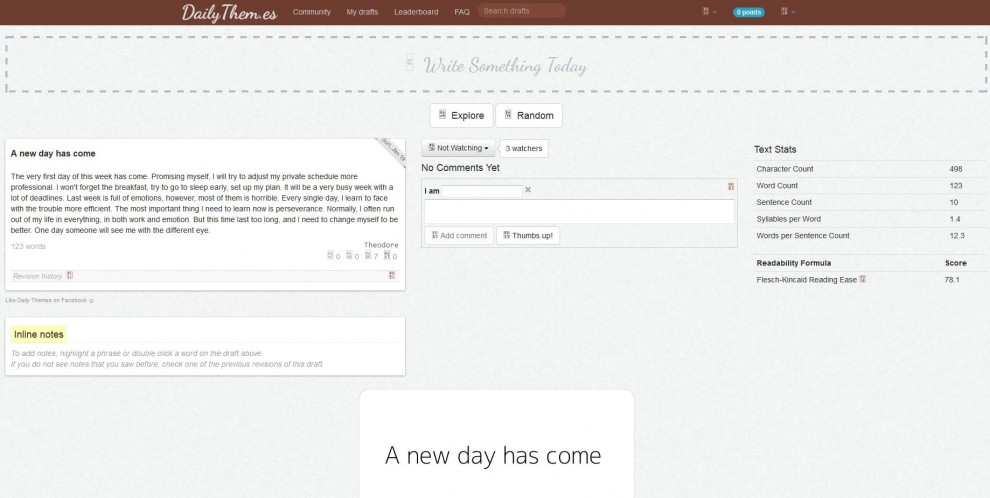This screenshot has width=990, height=498.
Task: Go to My drafts
Action: point(362,12)
